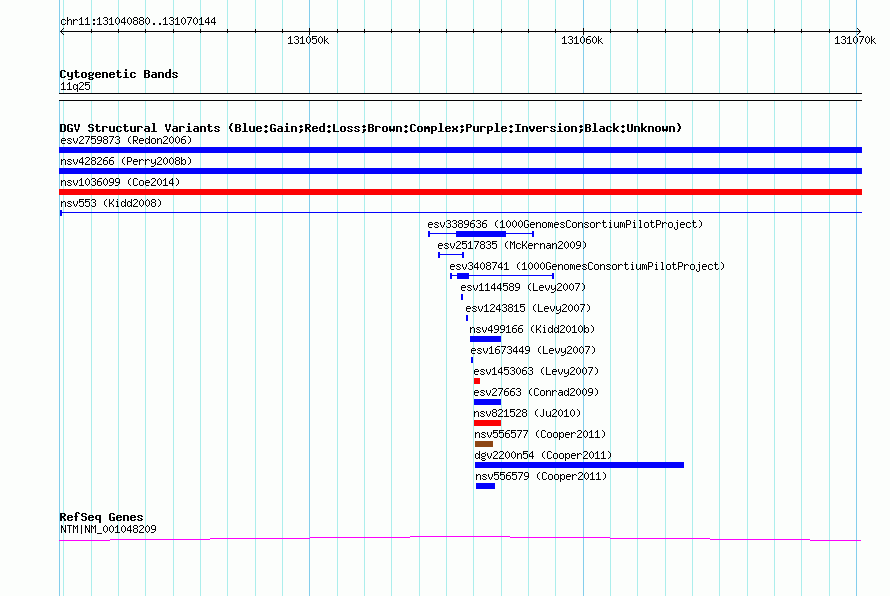Select the thin nsv553 (Kidd2008) variant line
This screenshot has width=890, height=596.
(460, 213)
